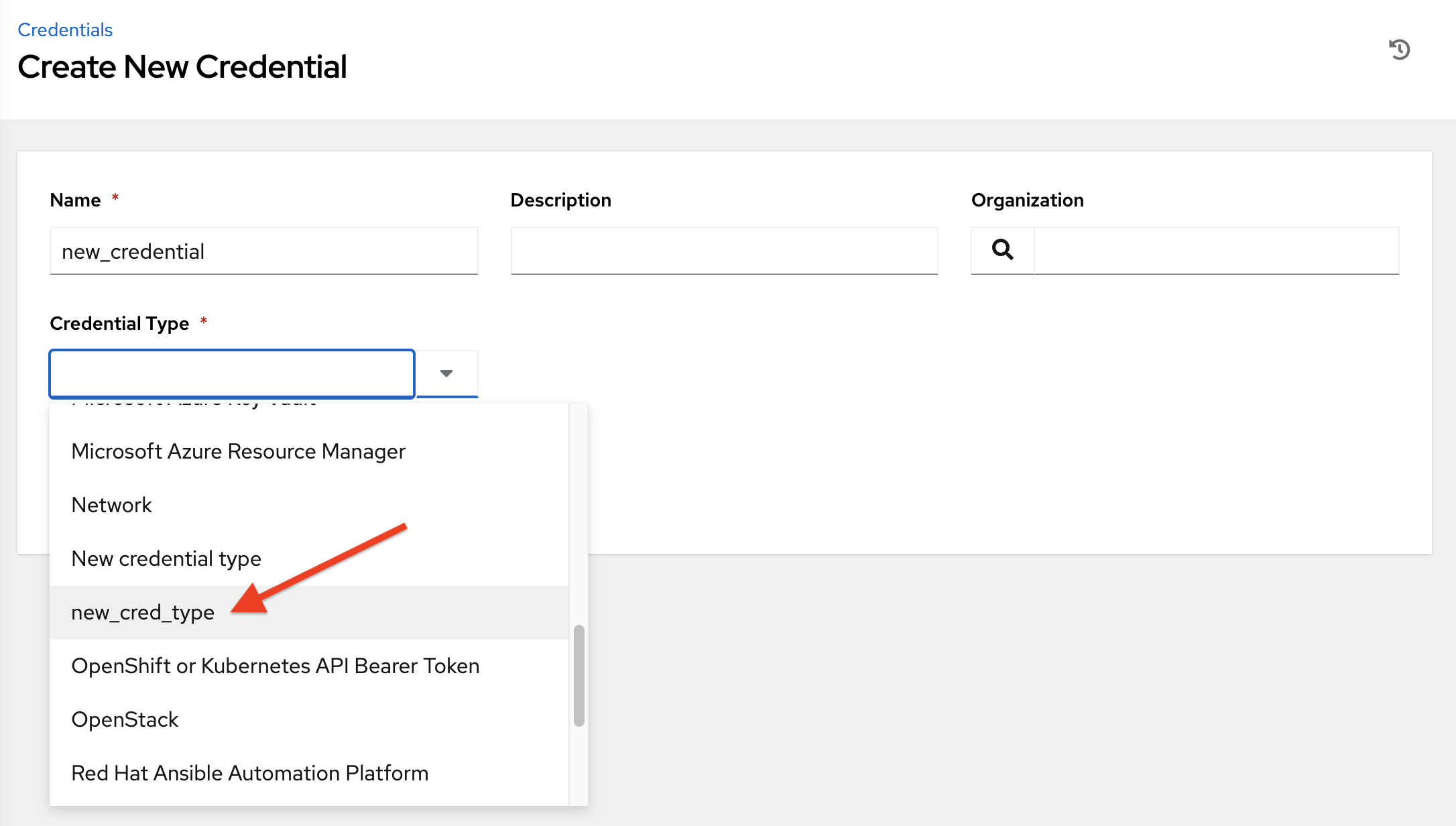The image size is (1456, 826).
Task: Click the history revert icon top right
Action: point(1400,50)
